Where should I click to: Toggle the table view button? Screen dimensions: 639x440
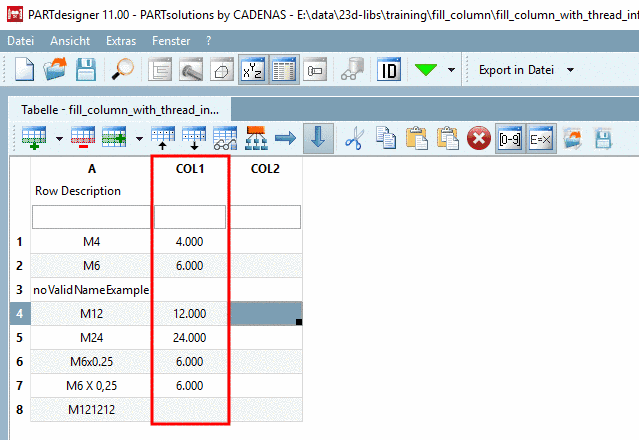click(x=284, y=70)
